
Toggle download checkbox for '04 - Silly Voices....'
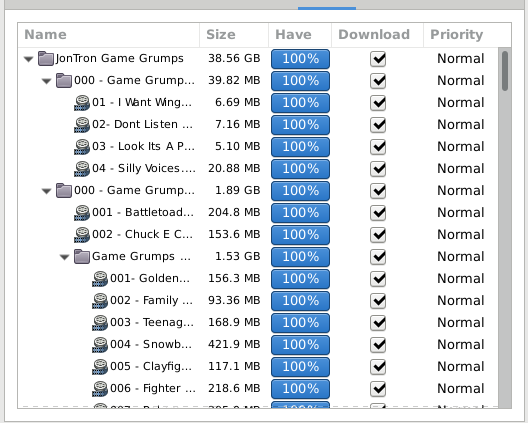[x=378, y=169]
